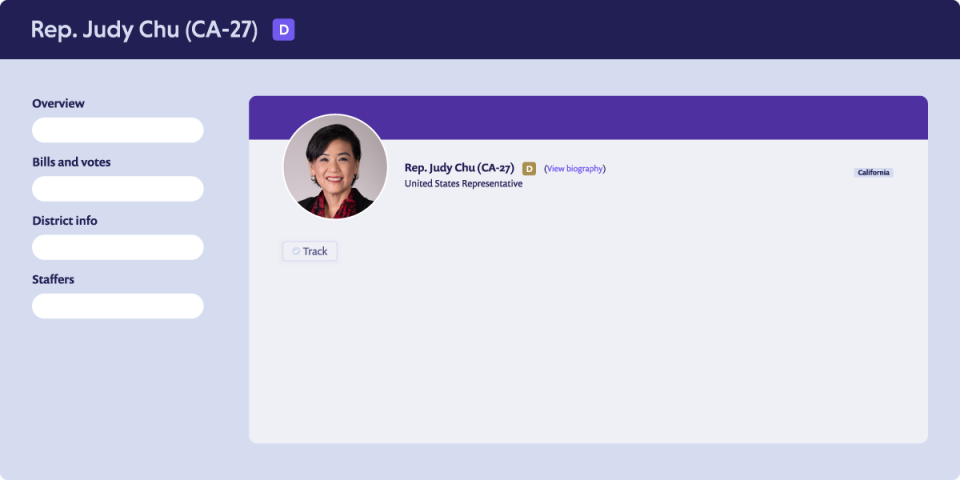This screenshot has height=480, width=960.
Task: Click the checkmark icon inside Track button
Action: [x=296, y=251]
